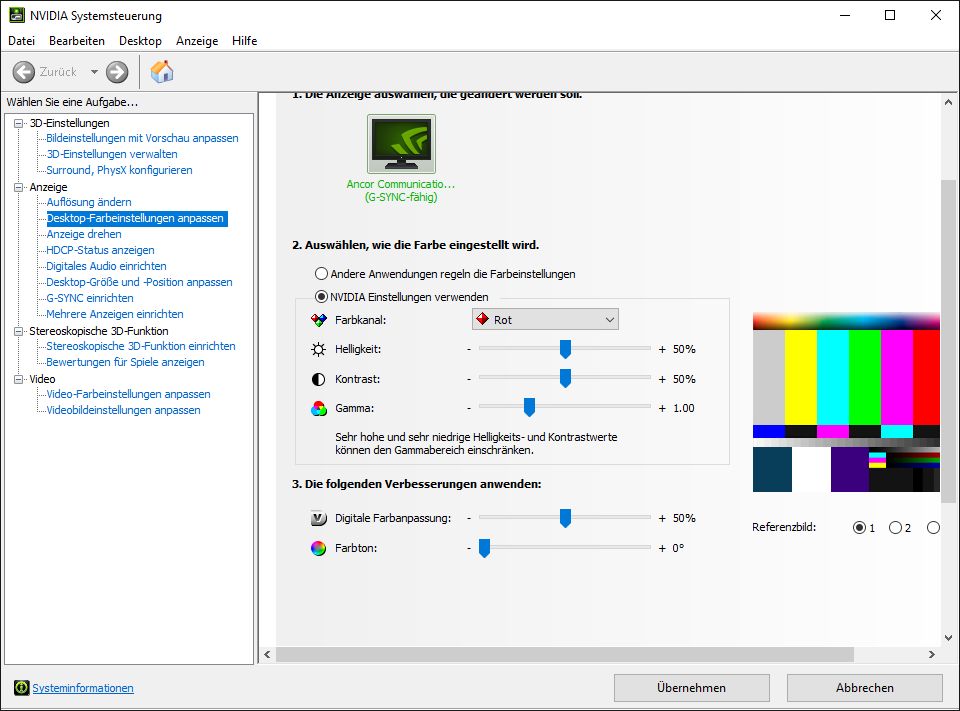The image size is (960, 711).
Task: Click the horizontal scrollbar right arrow
Action: (932, 655)
